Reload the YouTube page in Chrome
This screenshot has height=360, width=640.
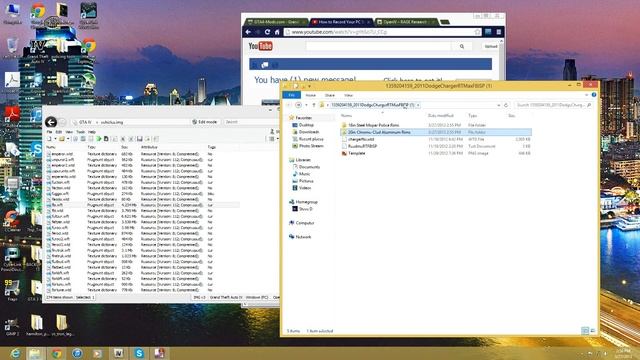[x=267, y=32]
